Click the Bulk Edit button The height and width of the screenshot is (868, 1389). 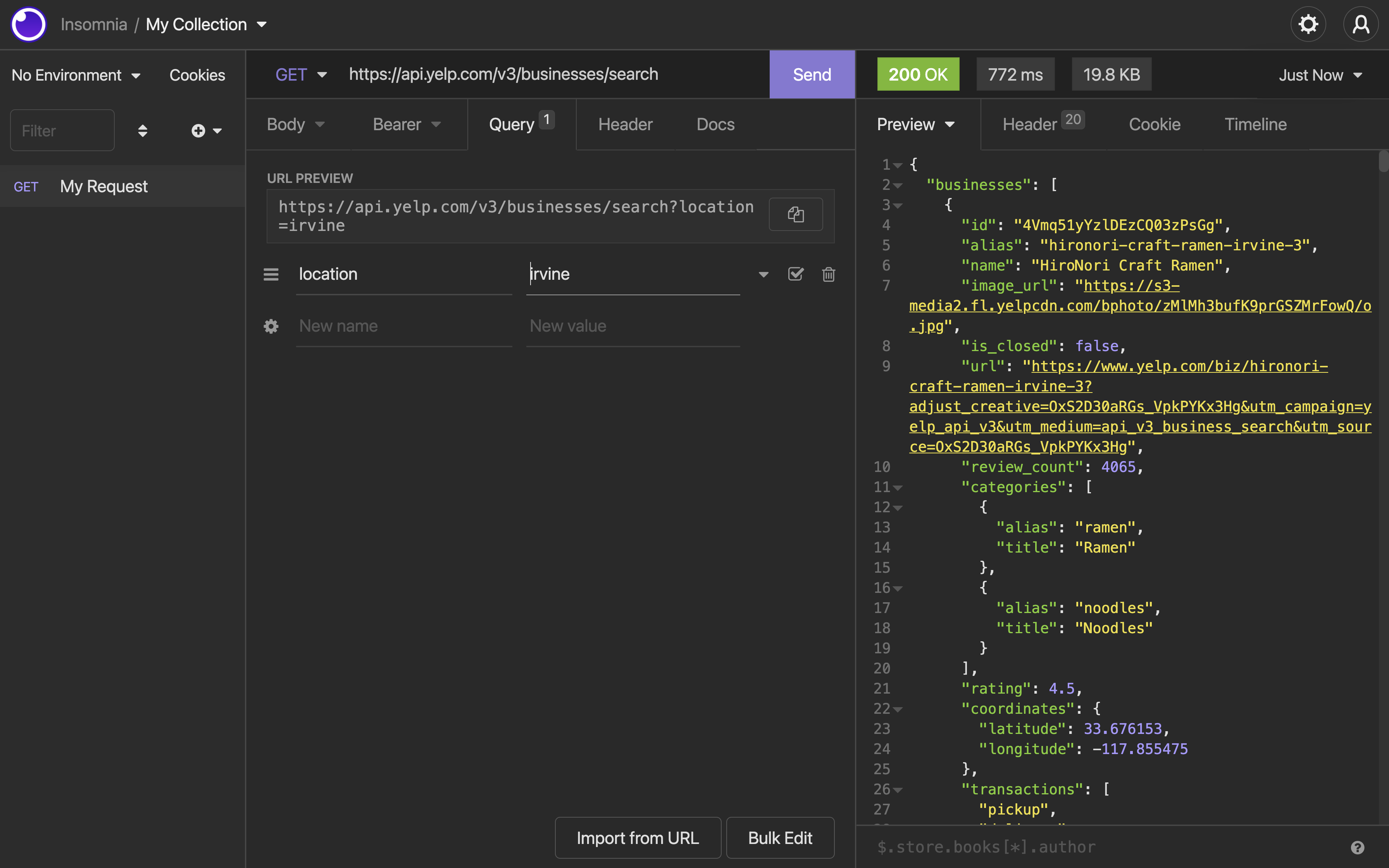(780, 837)
